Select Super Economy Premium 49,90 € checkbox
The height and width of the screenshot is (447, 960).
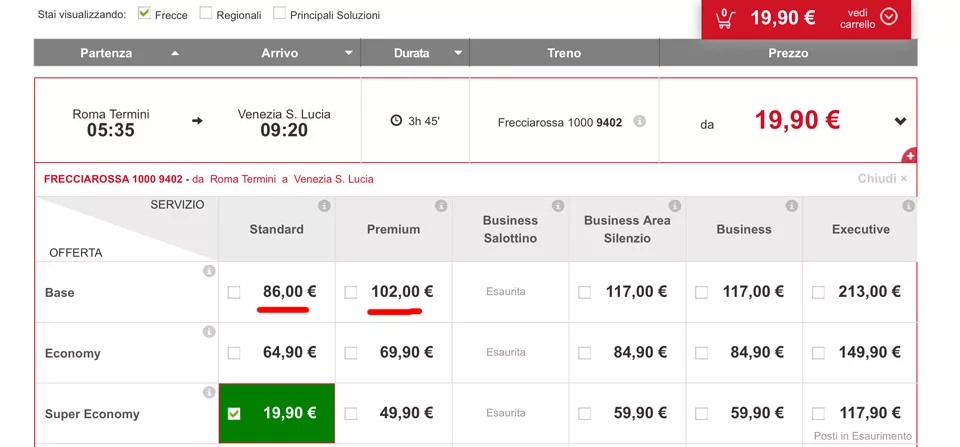[x=351, y=414]
